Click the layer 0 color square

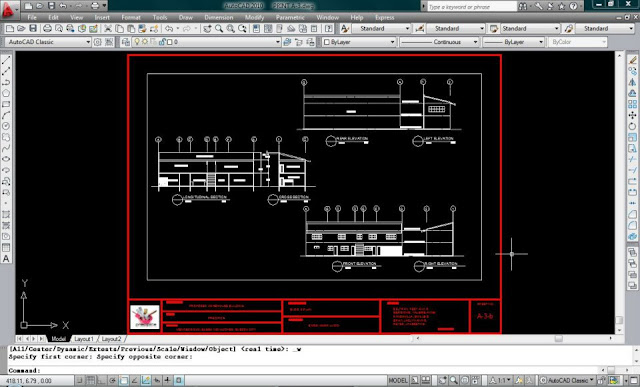[x=170, y=42]
